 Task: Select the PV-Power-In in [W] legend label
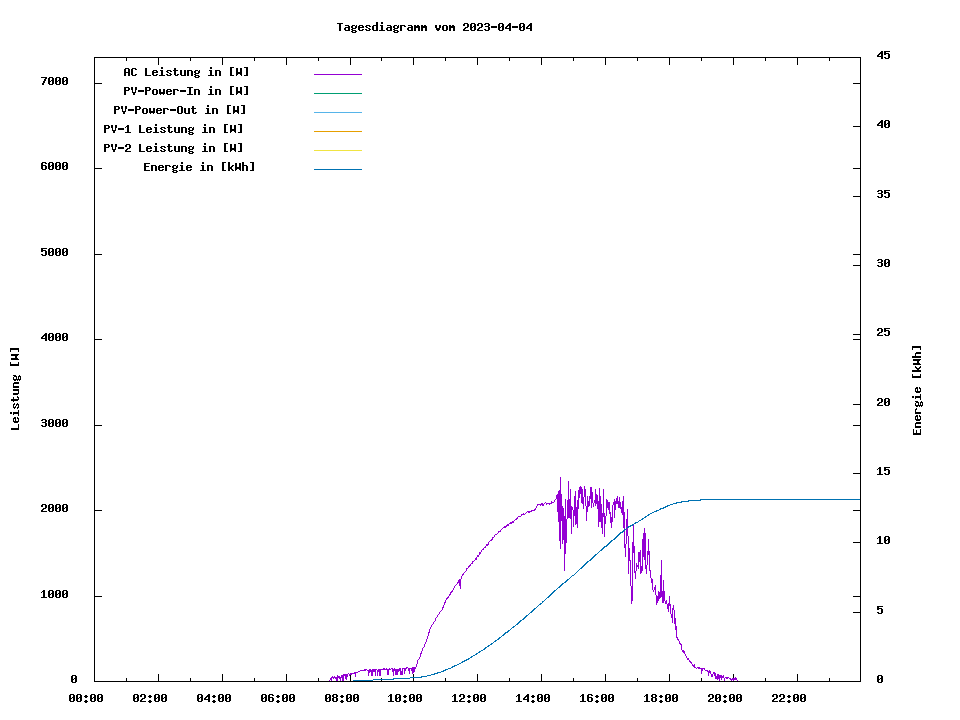(186, 91)
